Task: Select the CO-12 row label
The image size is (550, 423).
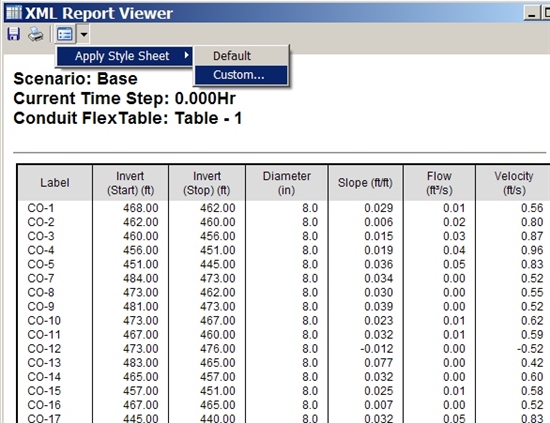Action: click(44, 349)
